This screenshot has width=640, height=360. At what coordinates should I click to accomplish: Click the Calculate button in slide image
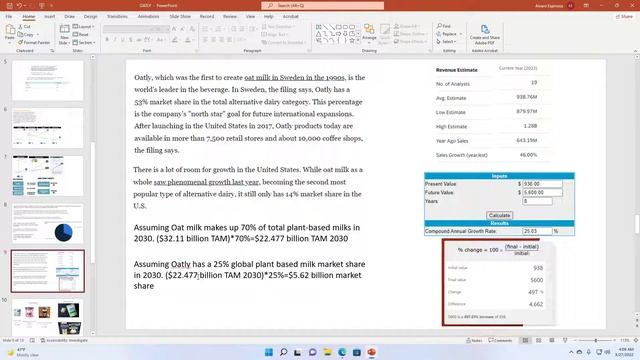[499, 215]
